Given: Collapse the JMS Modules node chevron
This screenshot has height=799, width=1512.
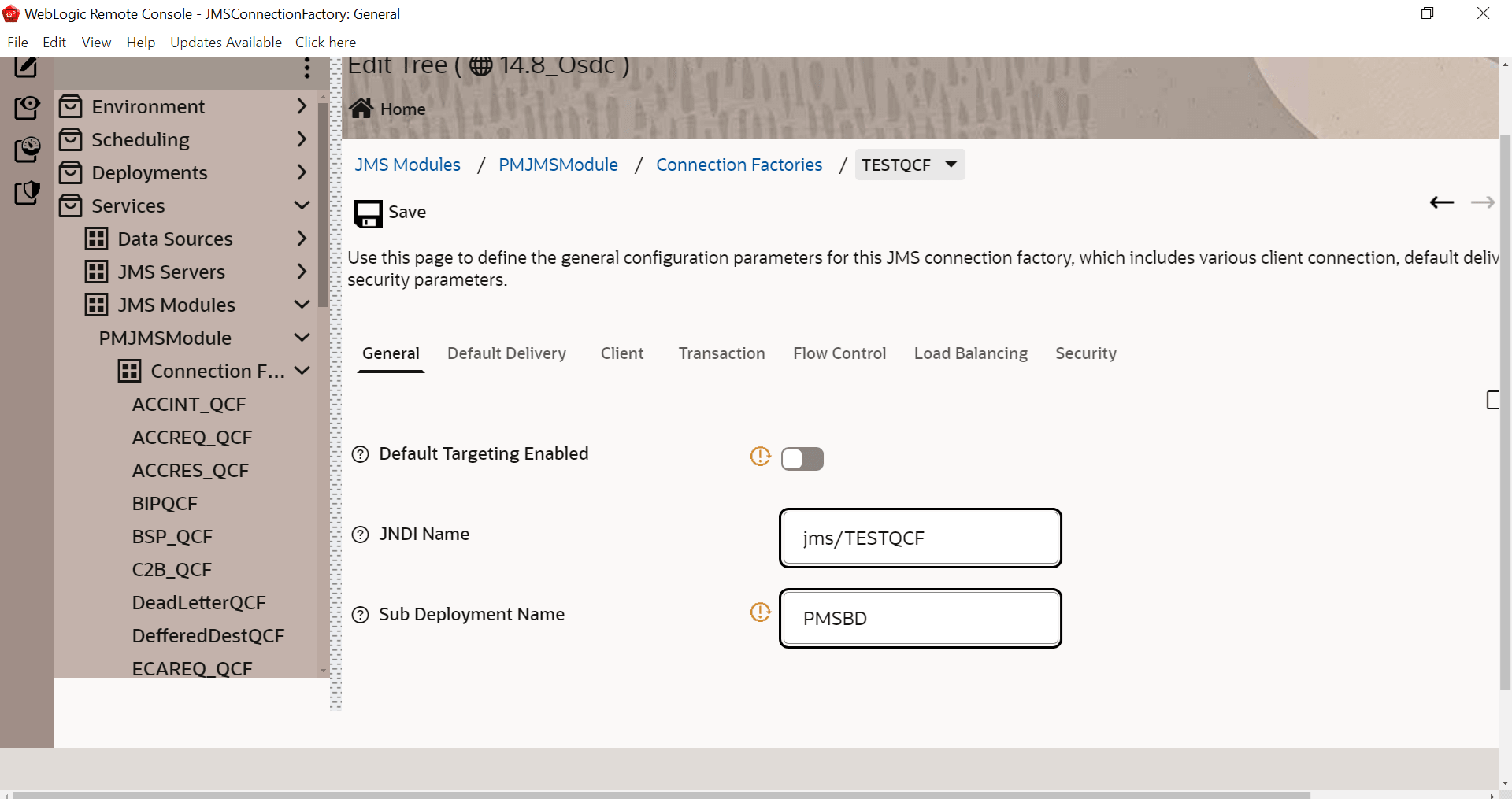Looking at the screenshot, I should 302,304.
